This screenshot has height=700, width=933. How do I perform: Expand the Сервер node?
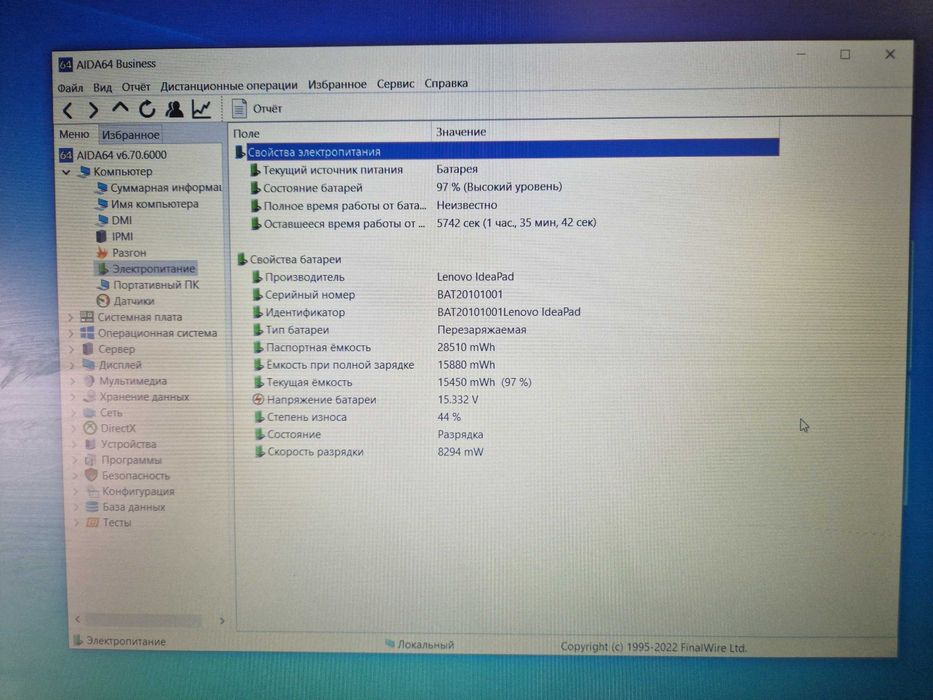point(71,349)
